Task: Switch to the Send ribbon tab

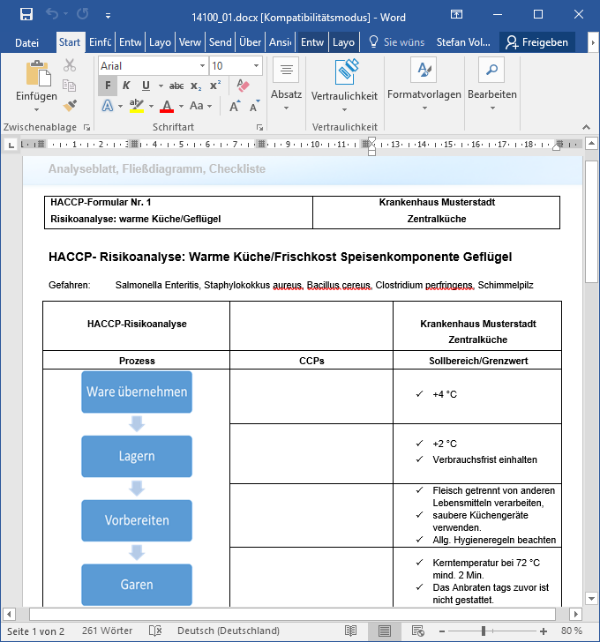Action: click(x=220, y=42)
